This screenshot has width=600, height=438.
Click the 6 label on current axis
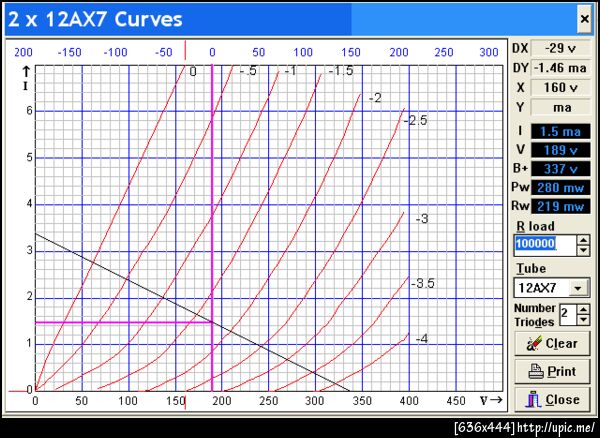pos(29,111)
